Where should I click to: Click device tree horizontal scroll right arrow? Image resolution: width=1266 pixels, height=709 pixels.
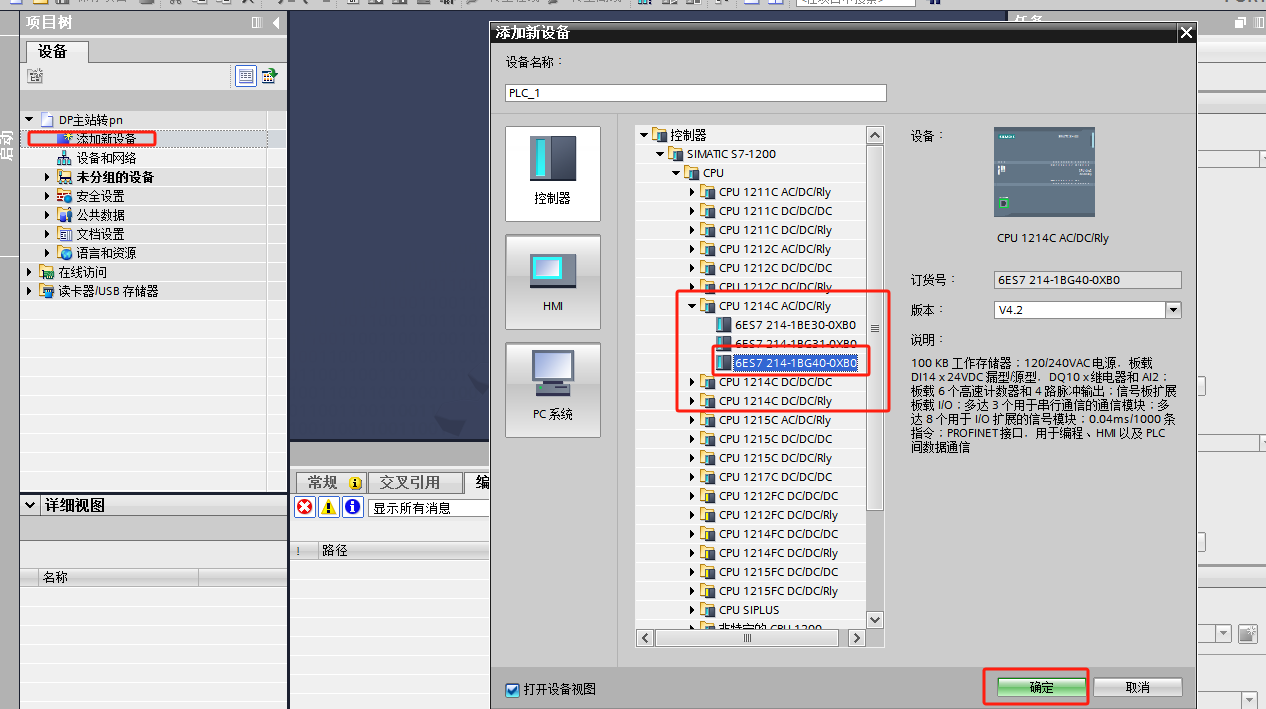(x=857, y=638)
